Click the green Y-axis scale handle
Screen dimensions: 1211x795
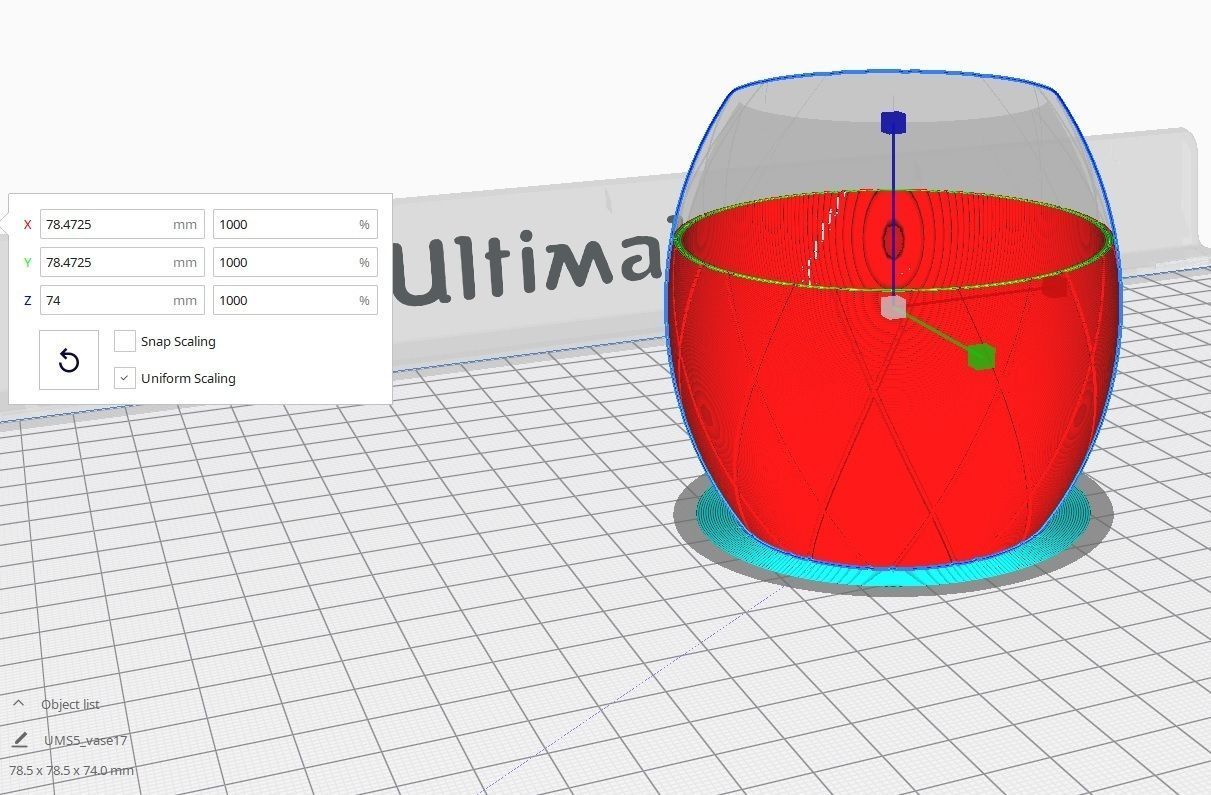[x=982, y=356]
